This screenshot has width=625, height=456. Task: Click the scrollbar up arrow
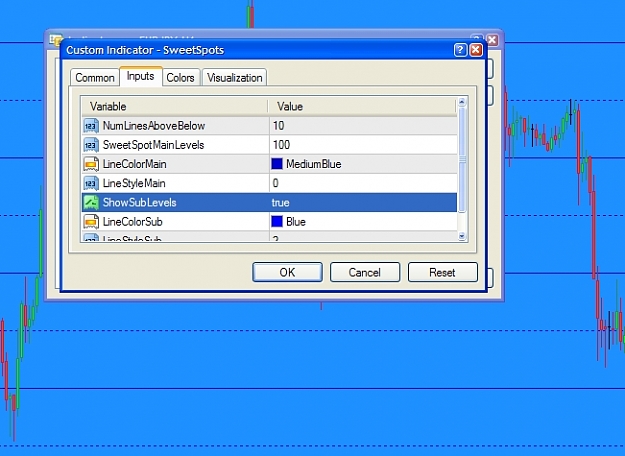pos(462,102)
